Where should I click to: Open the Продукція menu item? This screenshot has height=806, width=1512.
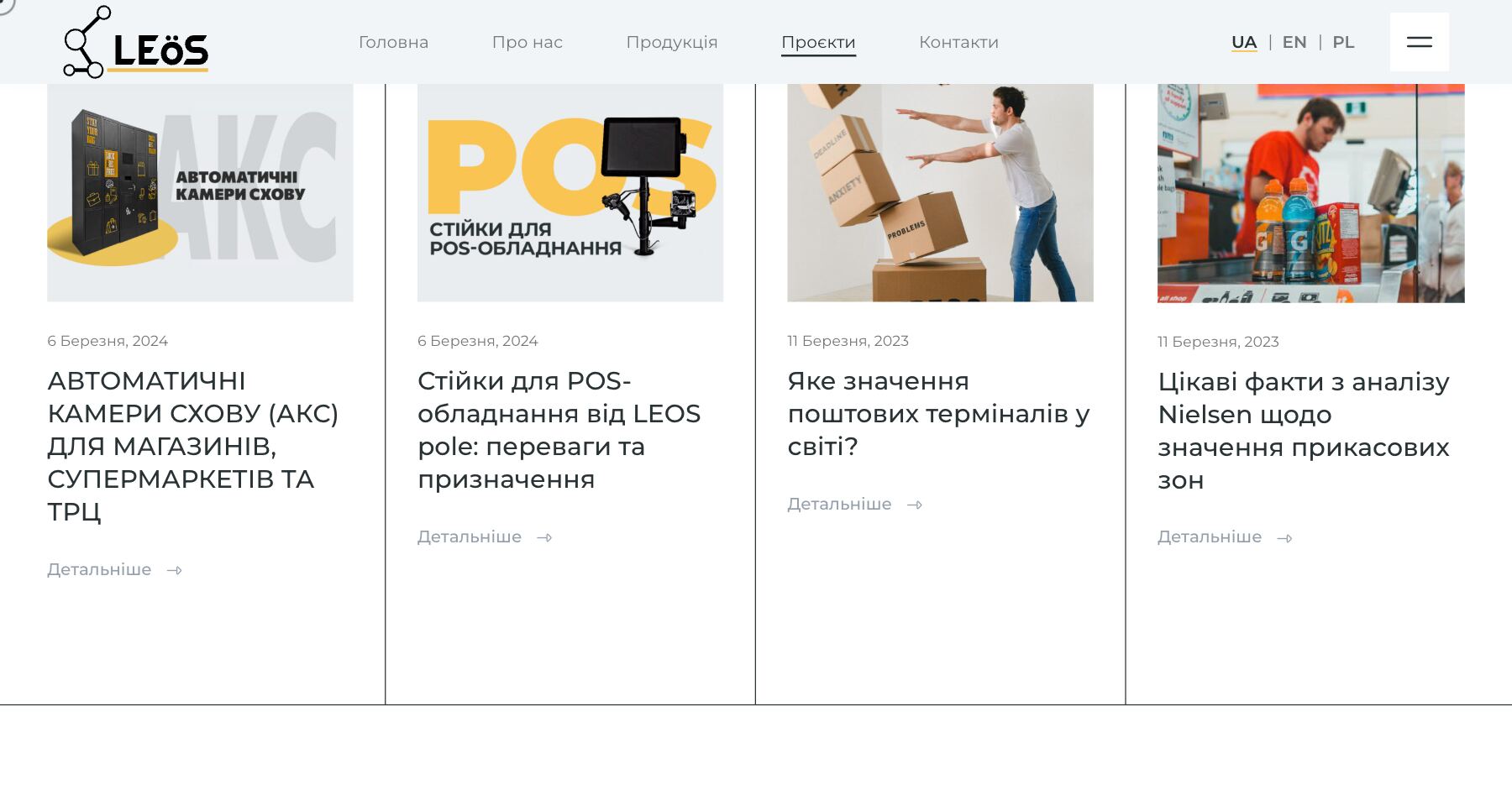pyautogui.click(x=672, y=42)
